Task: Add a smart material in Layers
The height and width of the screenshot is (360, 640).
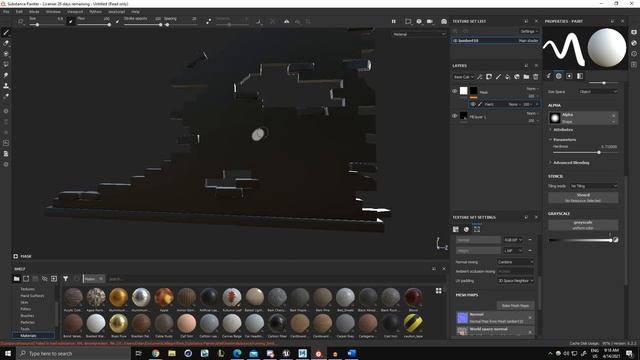Action: pos(517,77)
